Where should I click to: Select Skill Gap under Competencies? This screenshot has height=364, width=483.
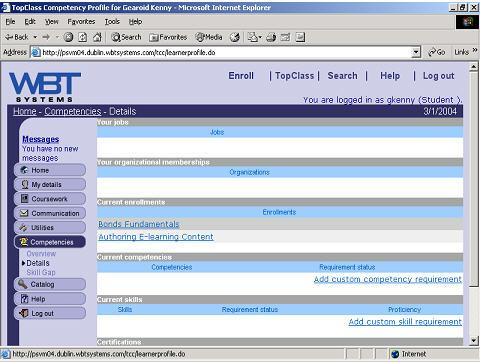[x=41, y=273]
